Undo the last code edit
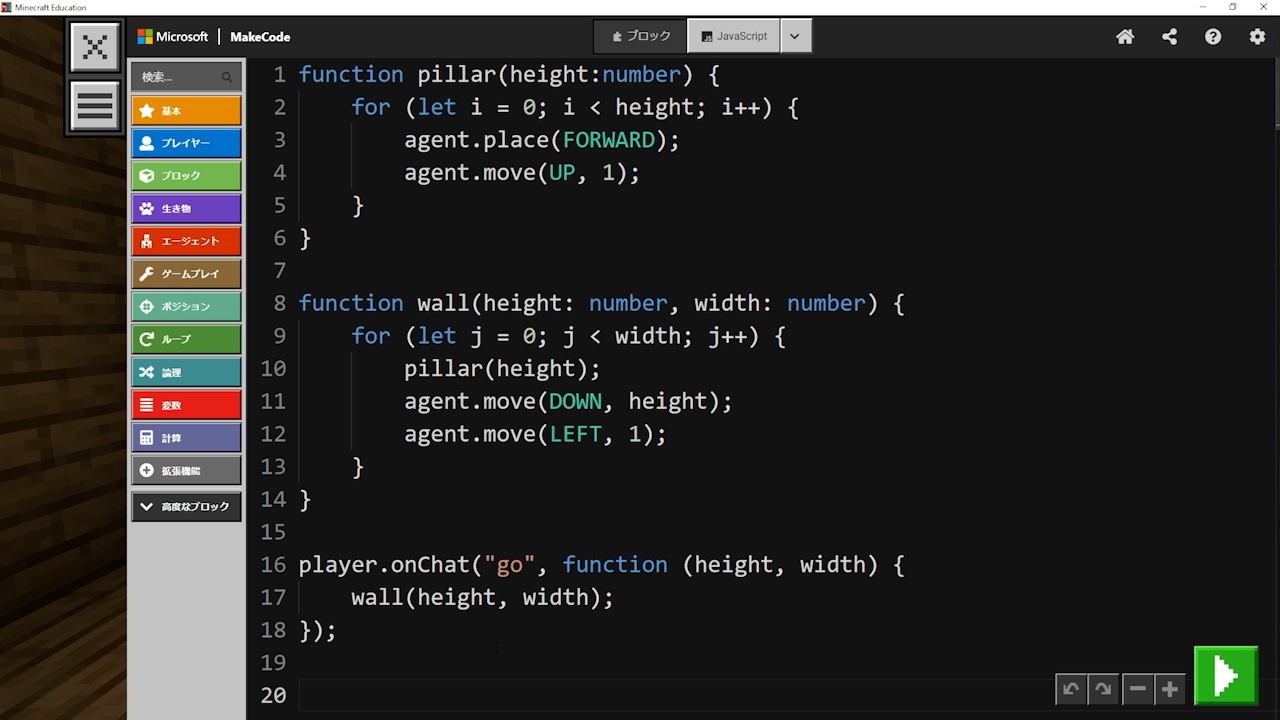Image resolution: width=1280 pixels, height=720 pixels. [x=1071, y=689]
